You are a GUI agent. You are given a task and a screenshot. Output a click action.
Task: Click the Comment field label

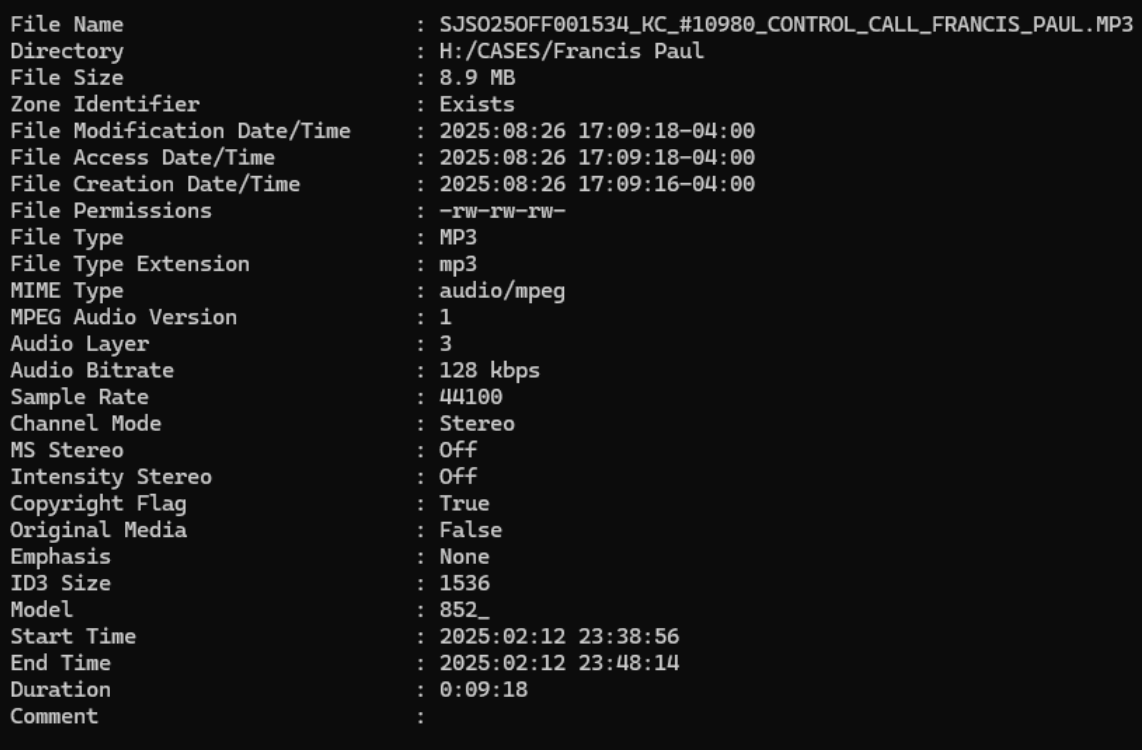[54, 716]
